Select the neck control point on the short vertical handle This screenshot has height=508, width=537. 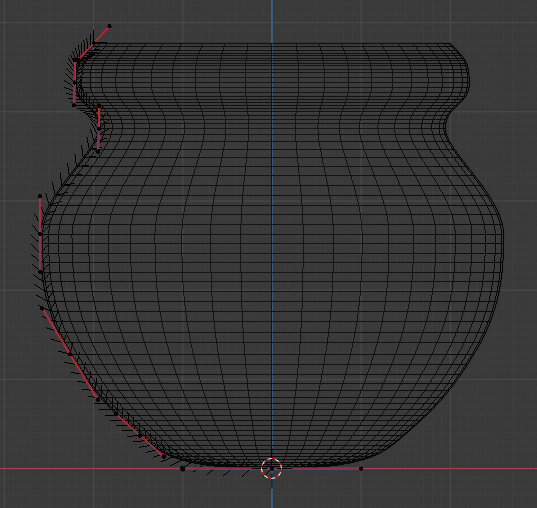click(x=99, y=128)
